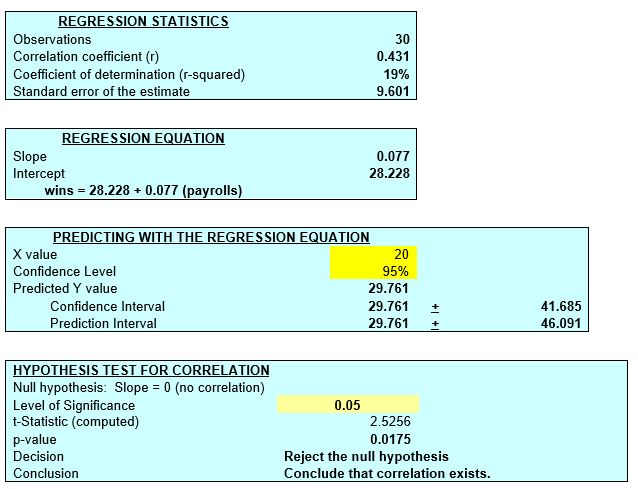Click the Intercept value 28.228

(390, 174)
